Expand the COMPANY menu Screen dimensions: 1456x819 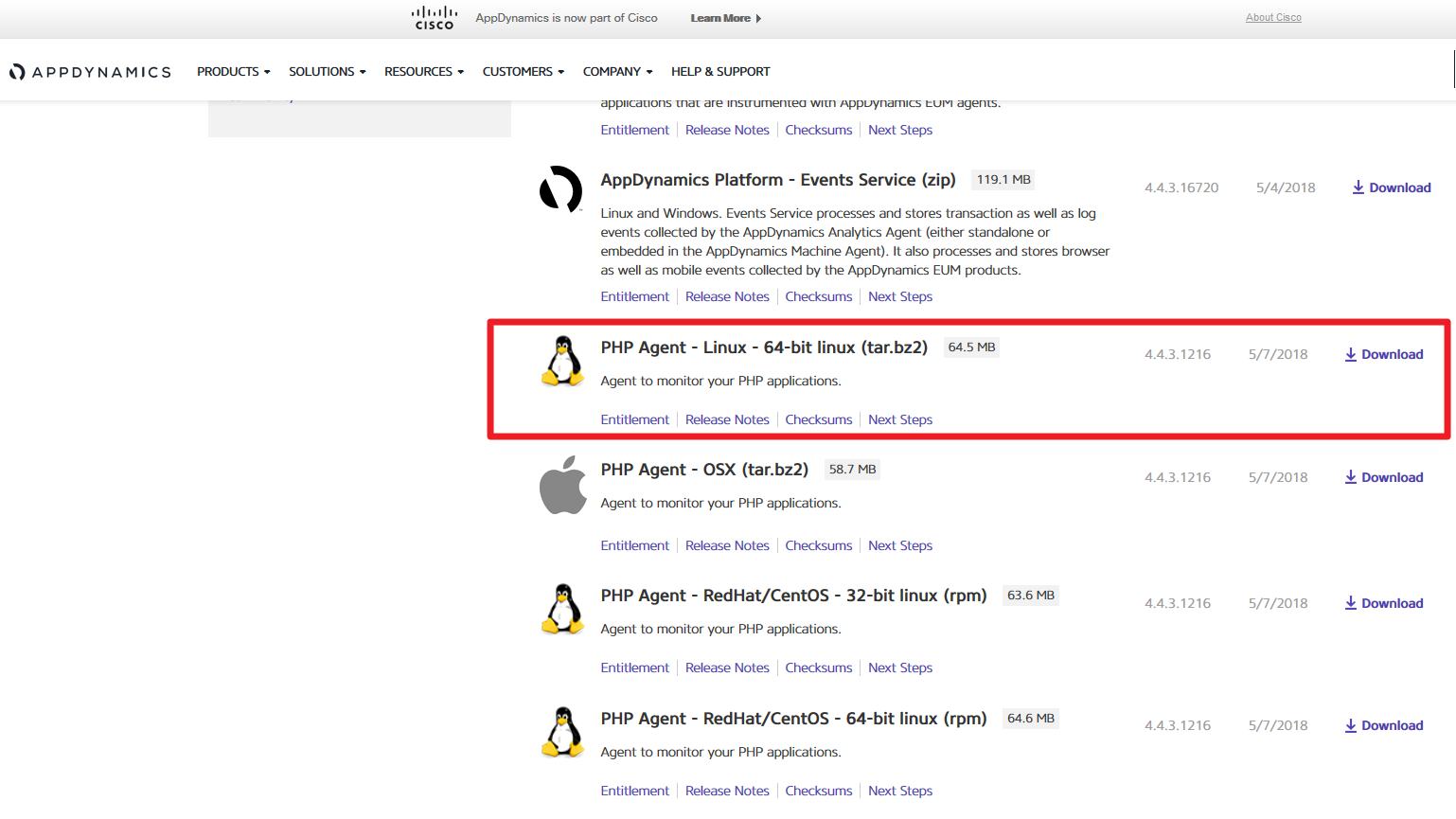(x=618, y=72)
